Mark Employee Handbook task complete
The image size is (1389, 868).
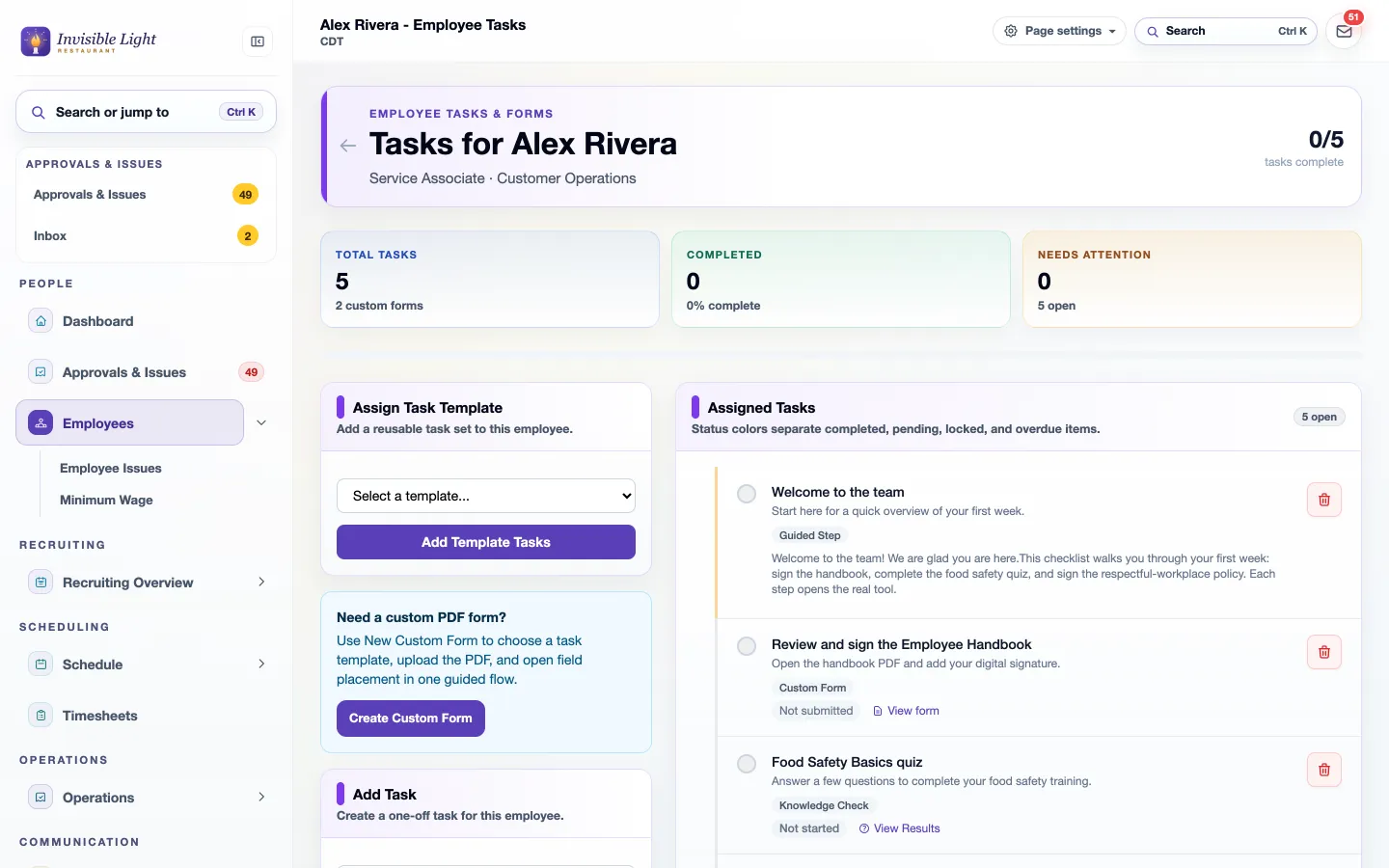(x=747, y=646)
